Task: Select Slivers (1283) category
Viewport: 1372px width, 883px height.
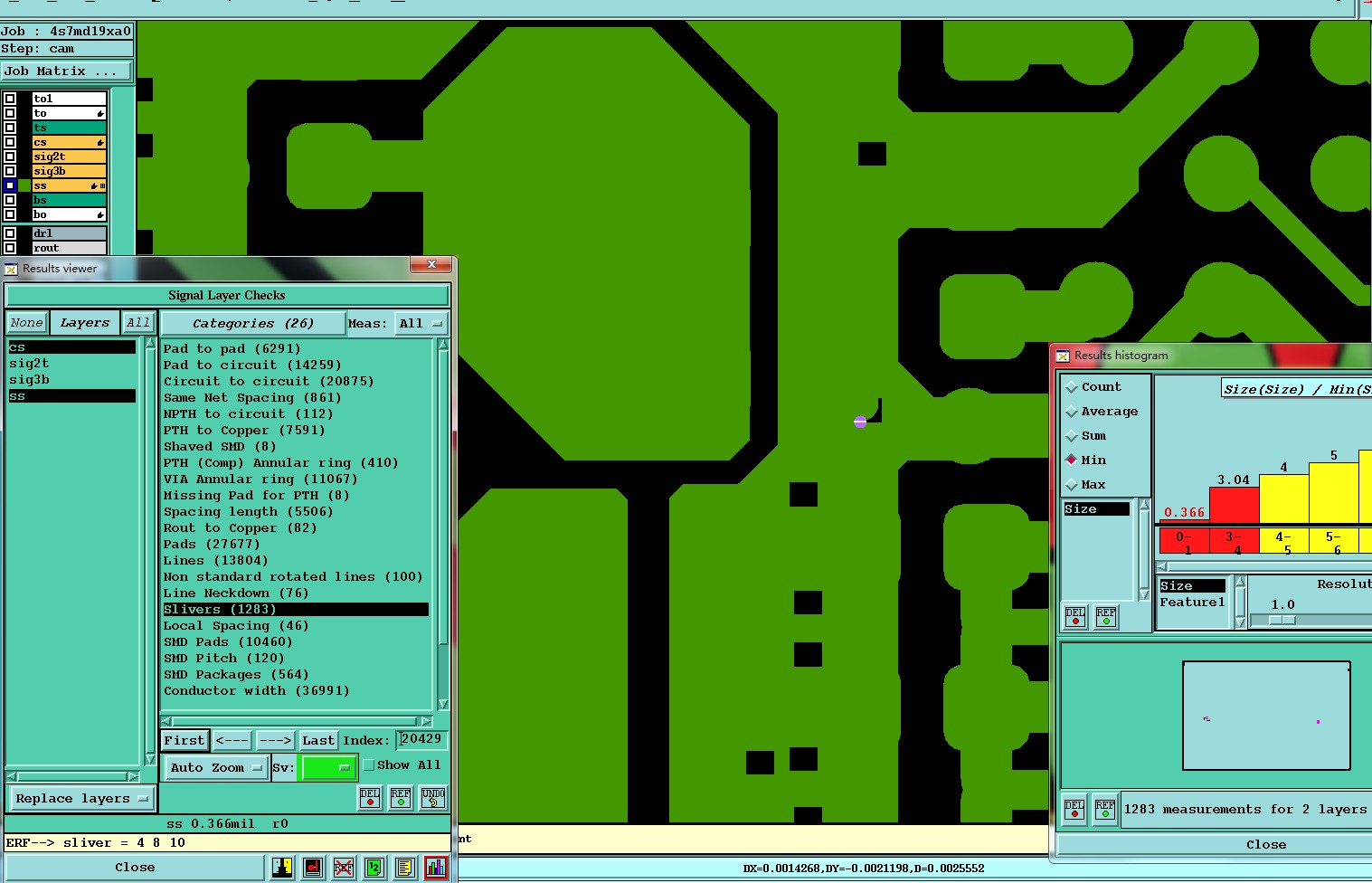Action: click(295, 610)
